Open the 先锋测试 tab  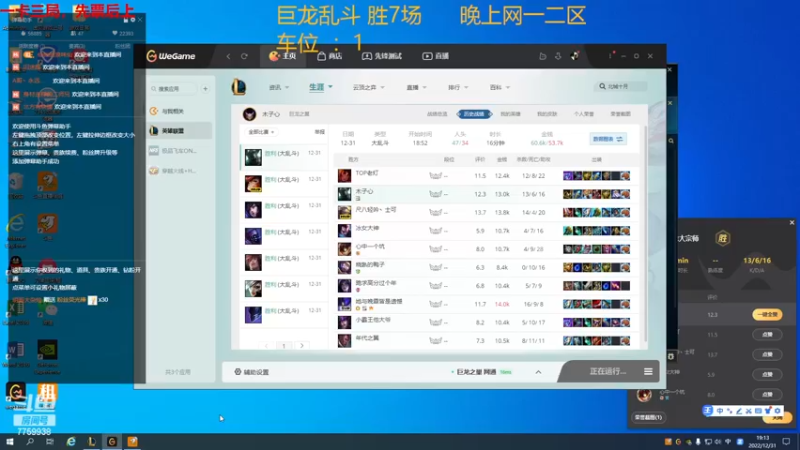point(382,56)
